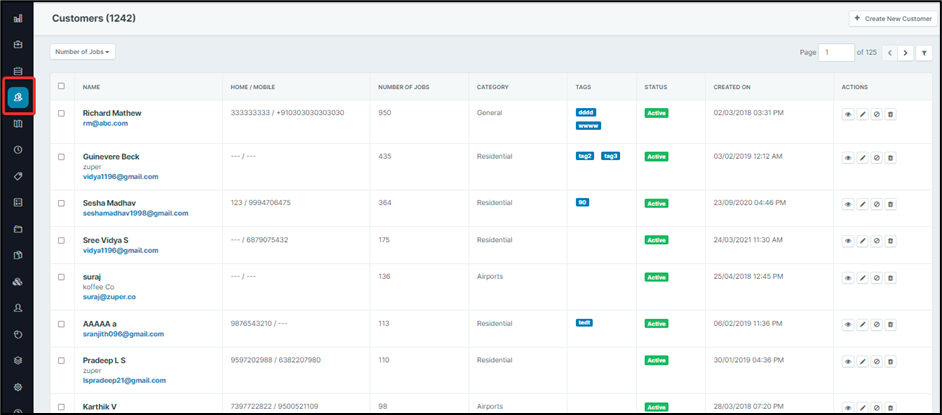Edit Richard Mathew using the pencil icon
The height and width of the screenshot is (415, 942).
tap(863, 115)
